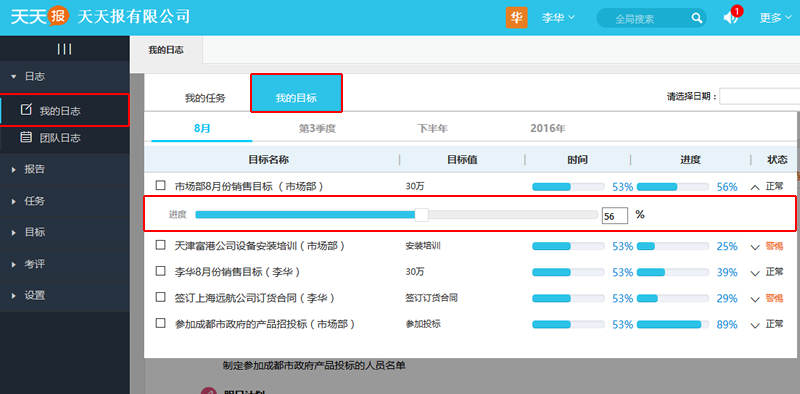This screenshot has width=800, height=394.
Task: Click the 25% progress value
Action: coord(727,247)
